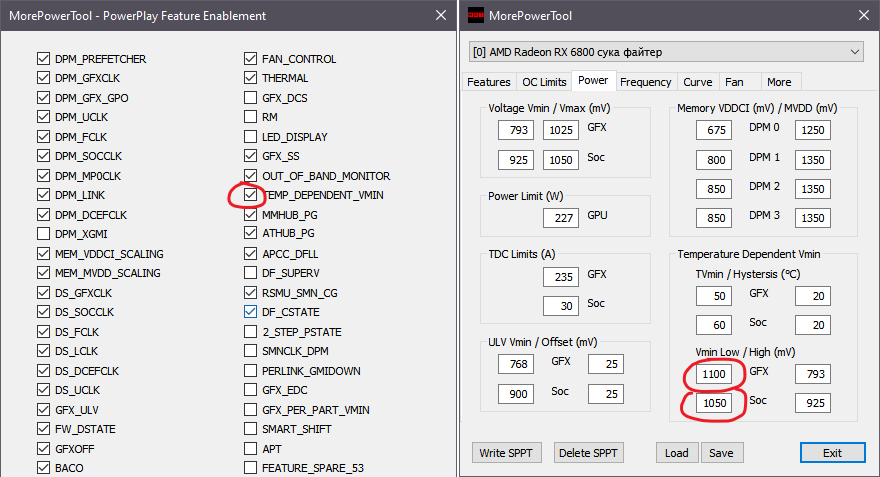The image size is (880, 477).
Task: Toggle the ATHUB_PG checkbox
Action: [x=250, y=232]
